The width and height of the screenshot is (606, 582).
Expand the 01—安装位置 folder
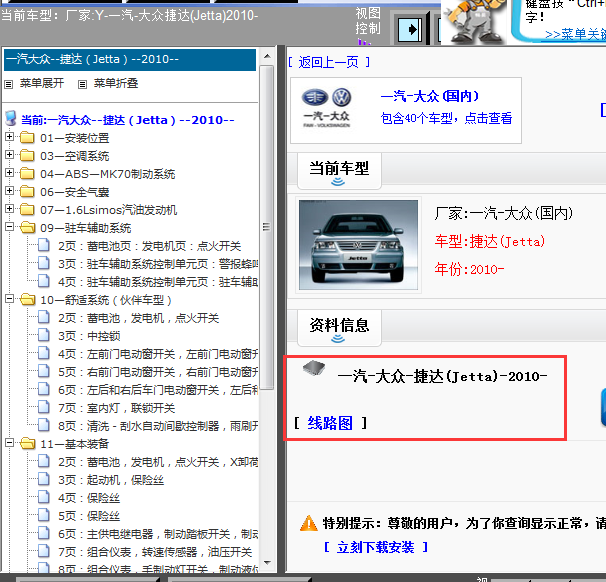tap(10, 137)
